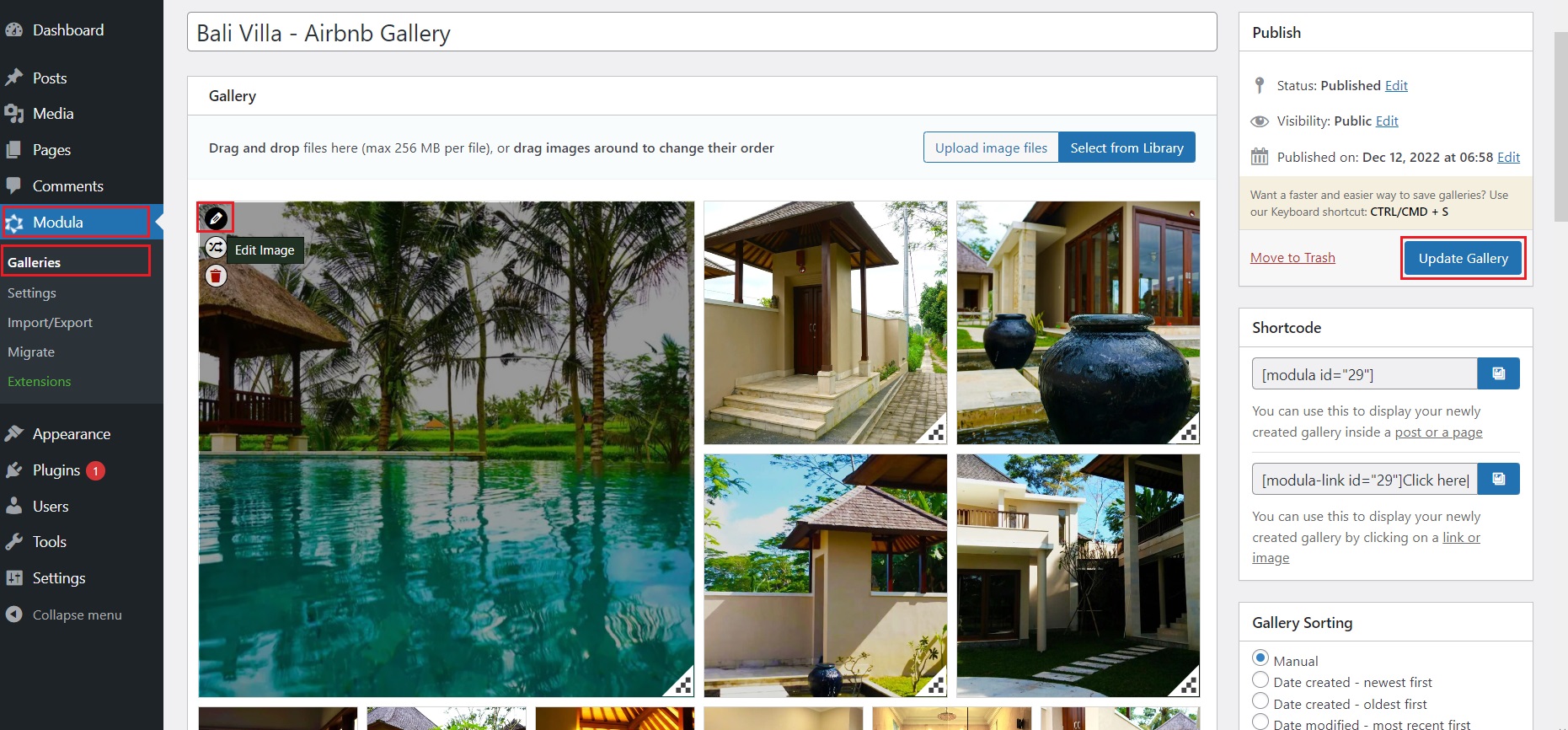1568x730 pixels.
Task: Copy the modula-link shortcode
Action: 1498,479
